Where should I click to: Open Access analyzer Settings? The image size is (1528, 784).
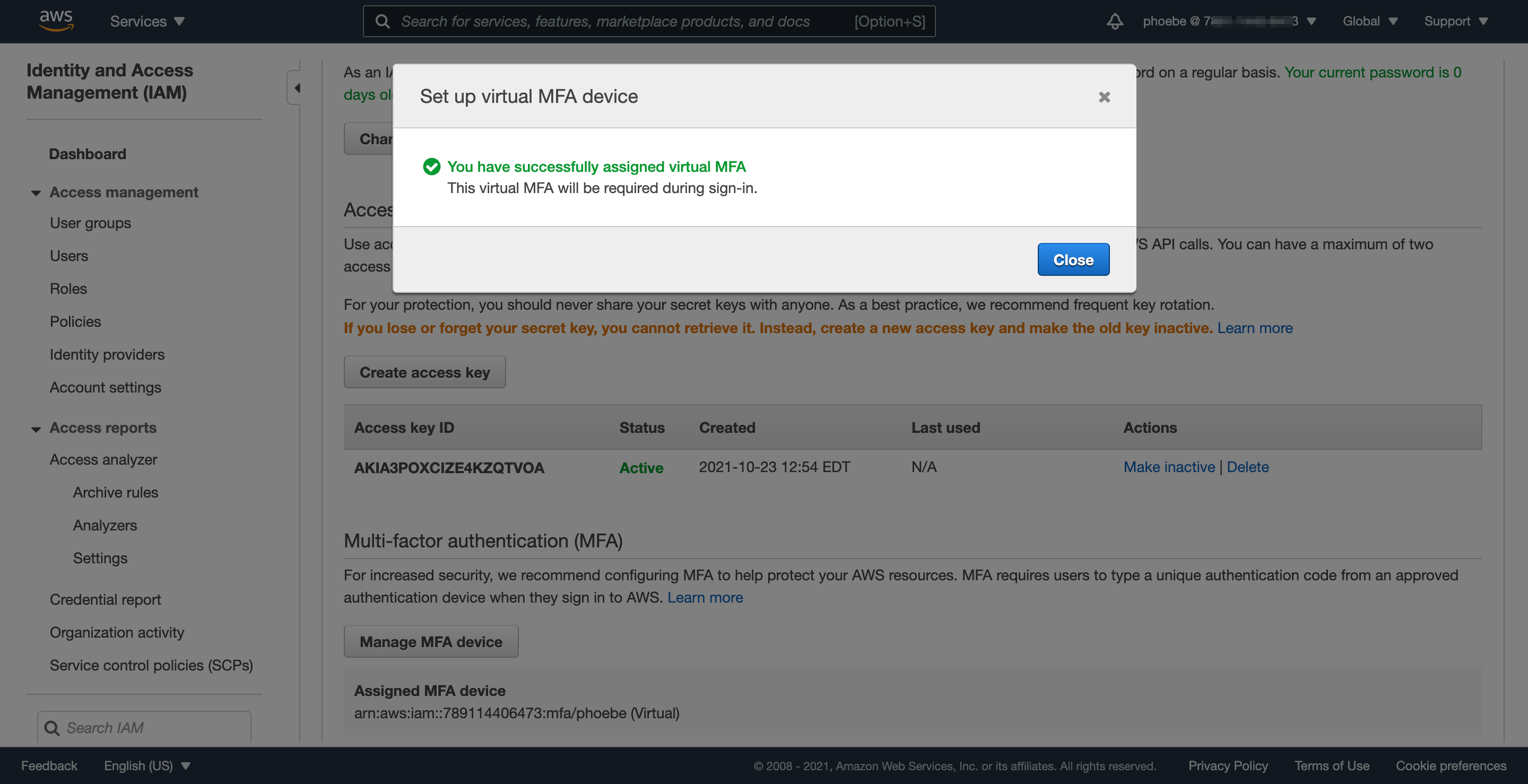click(100, 558)
